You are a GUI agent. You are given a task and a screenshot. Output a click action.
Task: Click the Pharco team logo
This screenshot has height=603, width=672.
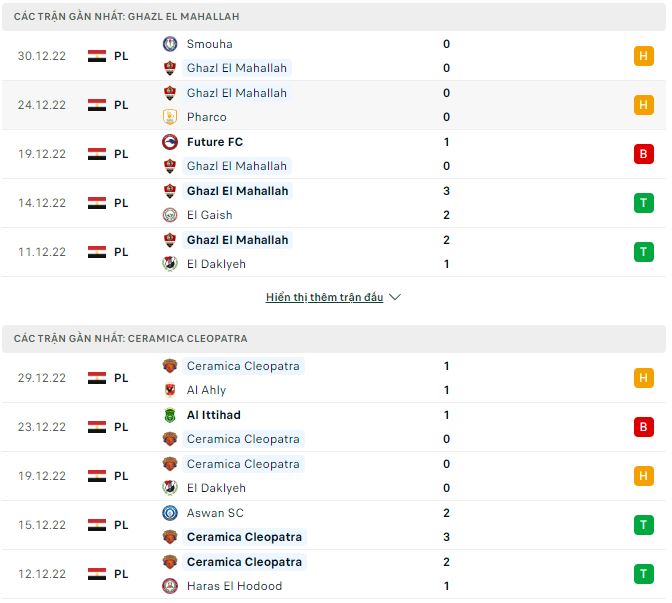pos(170,117)
